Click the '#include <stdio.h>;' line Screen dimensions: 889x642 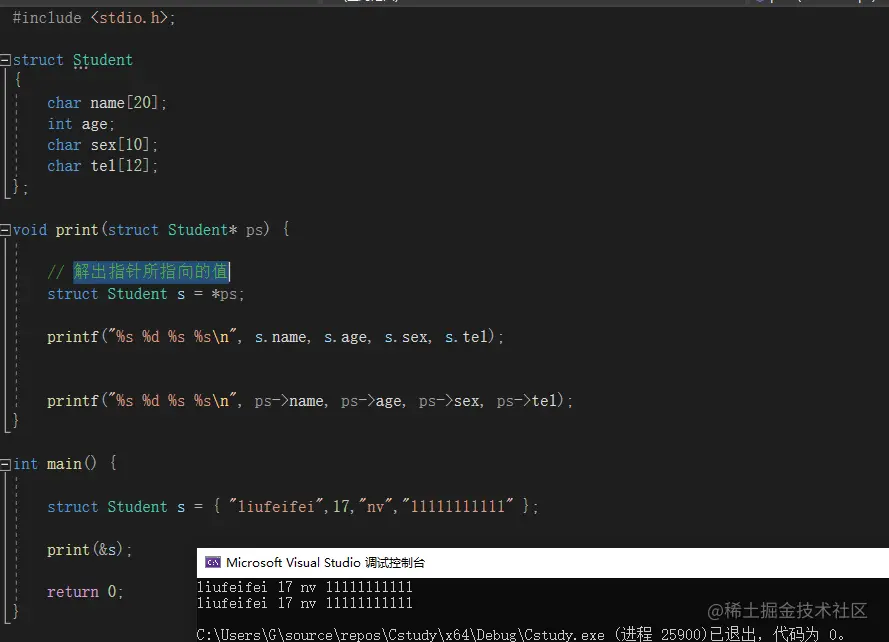click(x=94, y=18)
